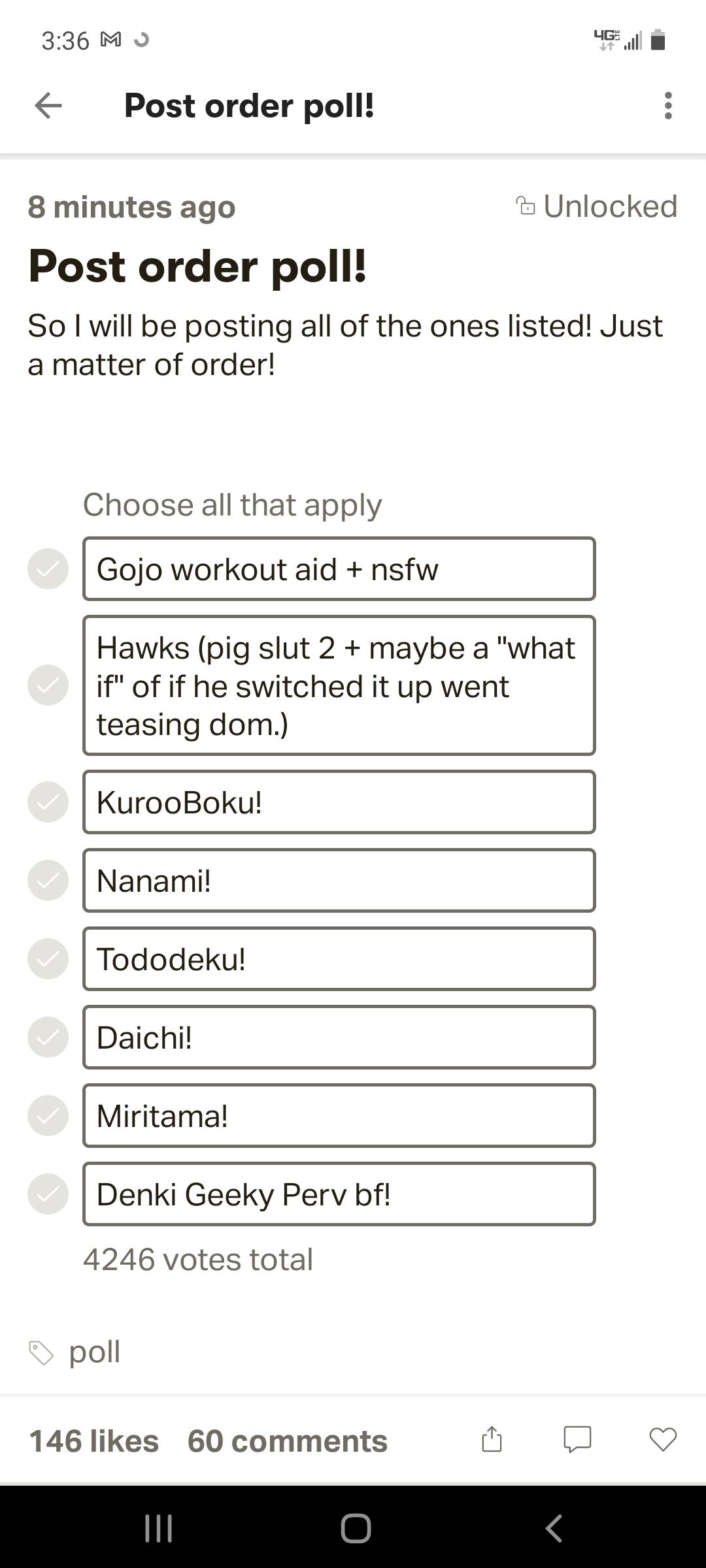Tap the tag icon beside poll
The height and width of the screenshot is (1568, 706).
(41, 1352)
